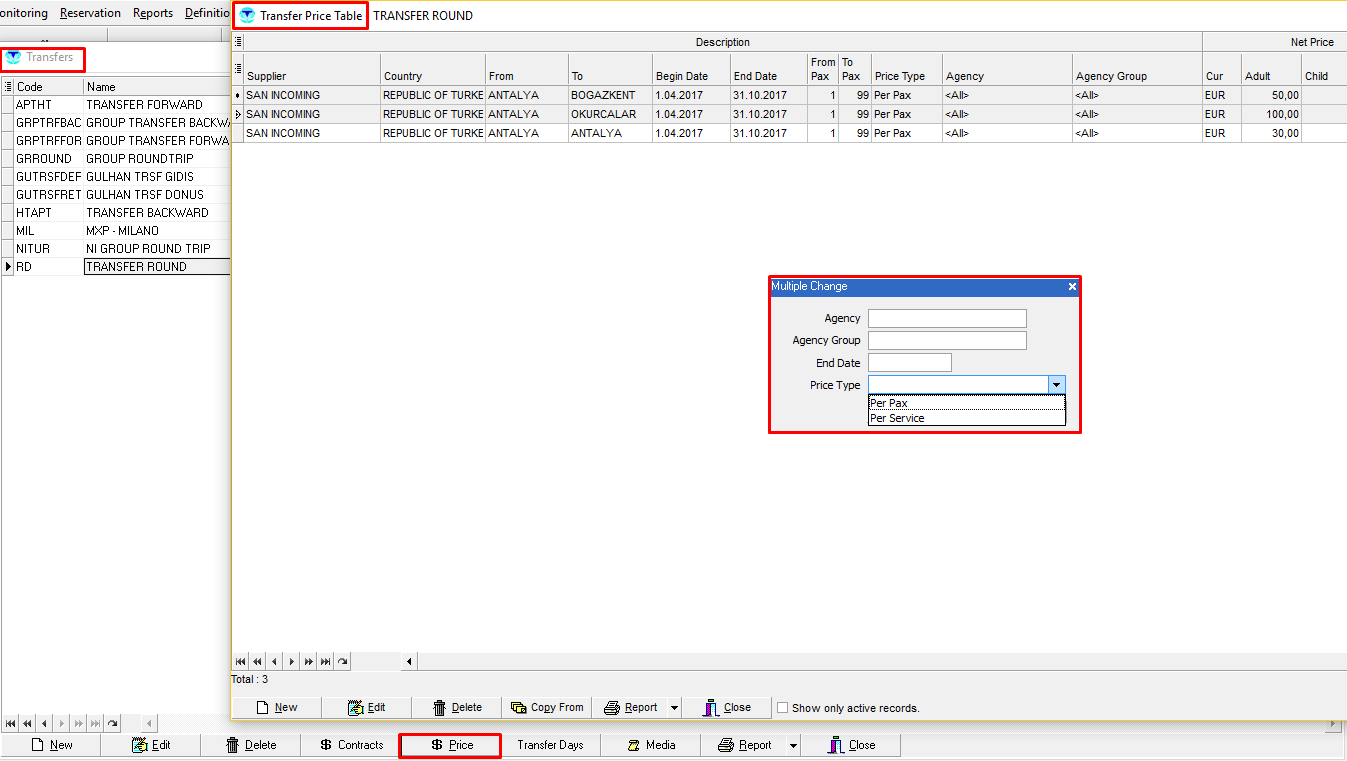Delete the selected price table record
This screenshot has width=1347, height=761.
(x=456, y=707)
